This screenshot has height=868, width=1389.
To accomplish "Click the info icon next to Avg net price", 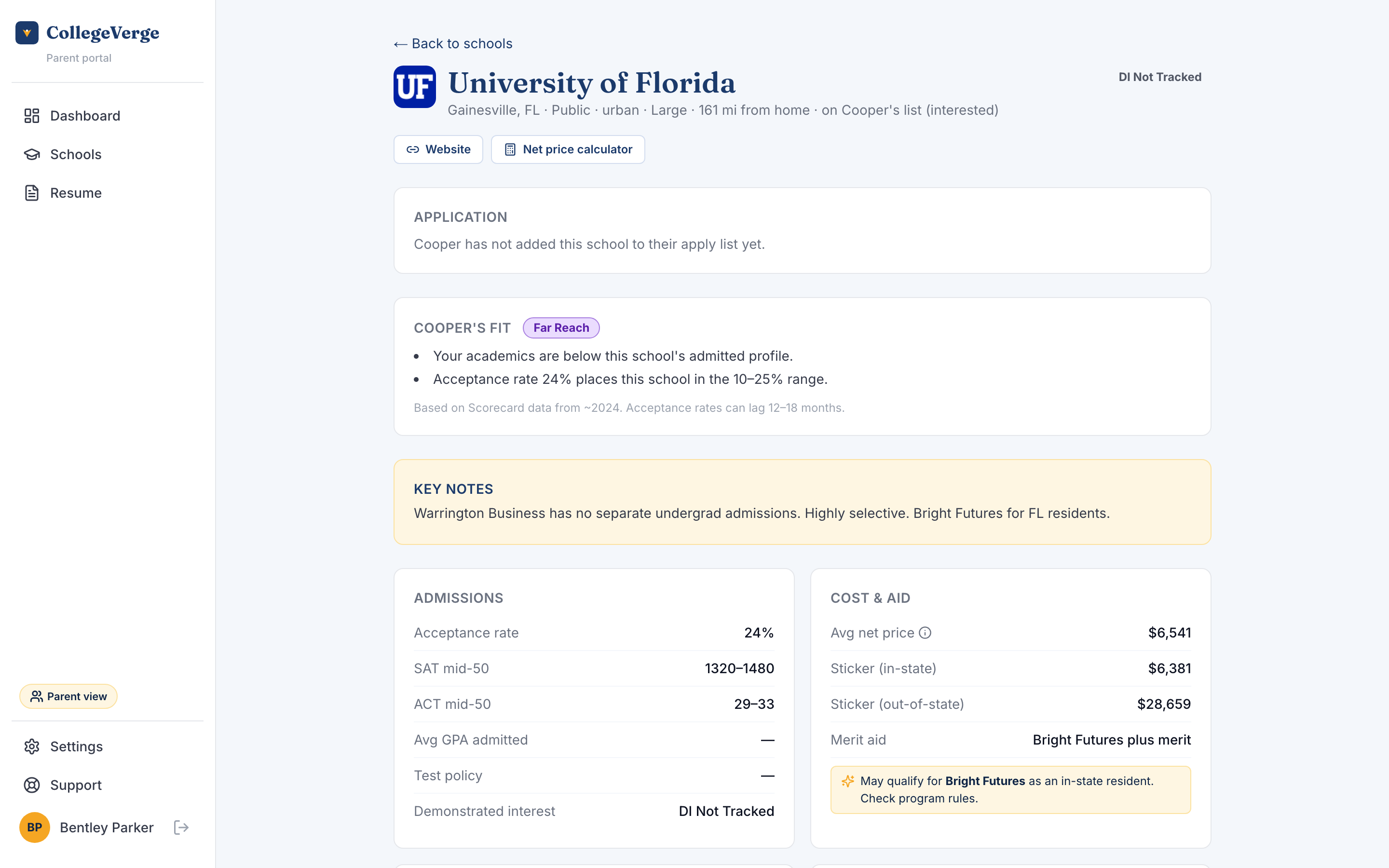I will pyautogui.click(x=925, y=633).
